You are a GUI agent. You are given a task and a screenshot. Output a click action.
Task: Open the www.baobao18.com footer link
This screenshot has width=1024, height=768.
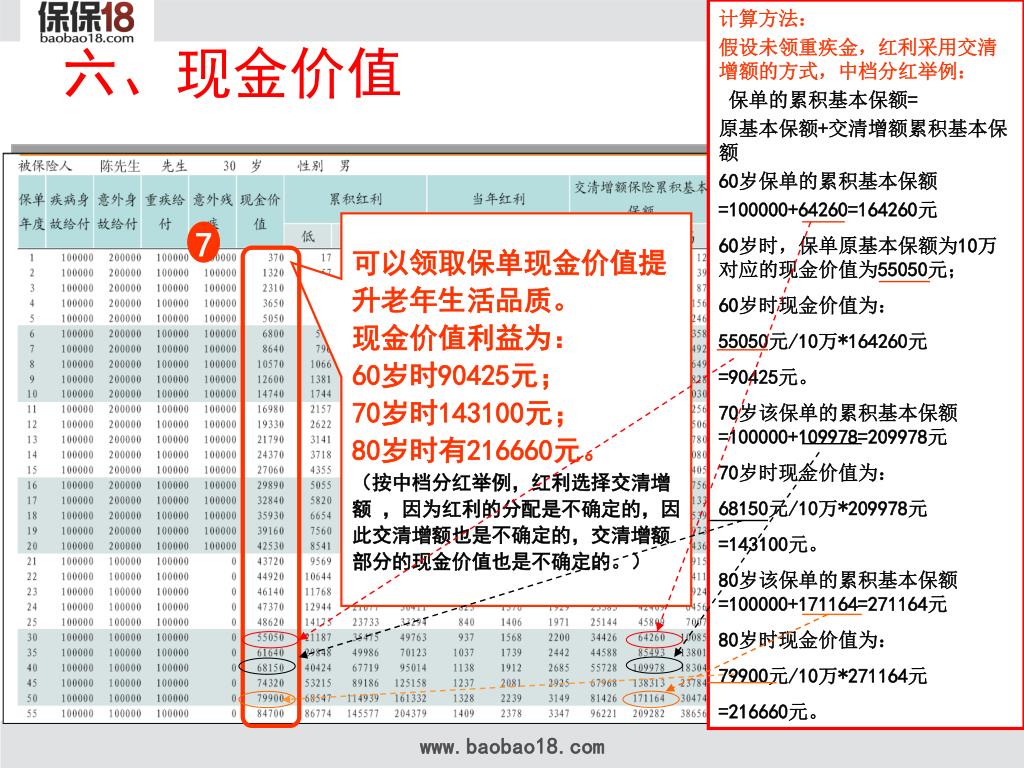click(512, 747)
